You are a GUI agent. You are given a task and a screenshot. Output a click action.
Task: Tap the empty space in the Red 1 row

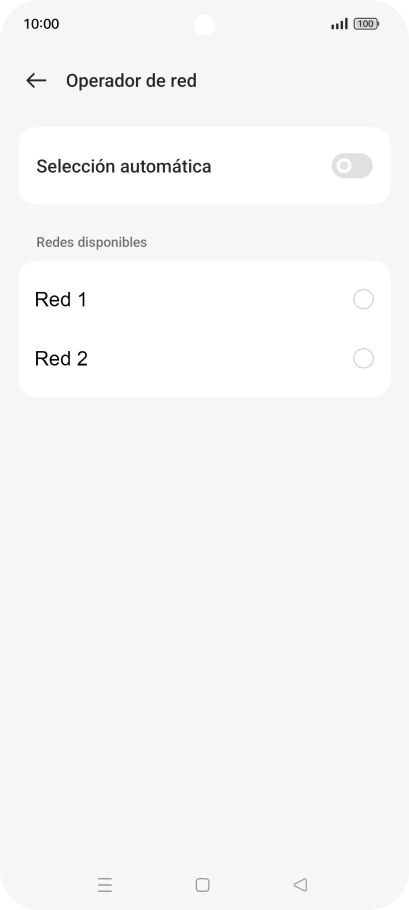point(219,299)
